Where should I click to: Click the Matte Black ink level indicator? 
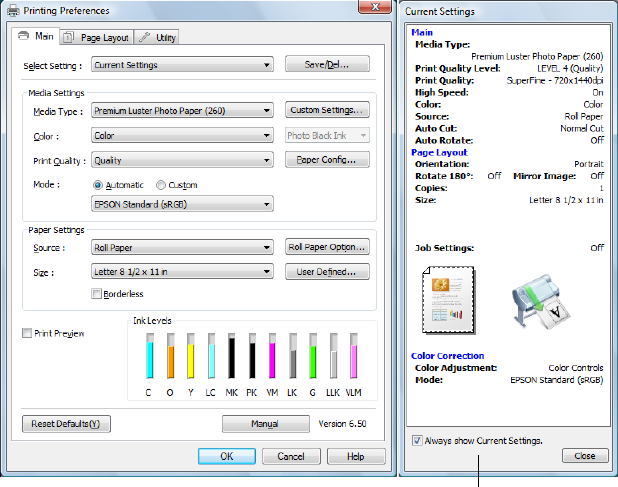(x=231, y=353)
